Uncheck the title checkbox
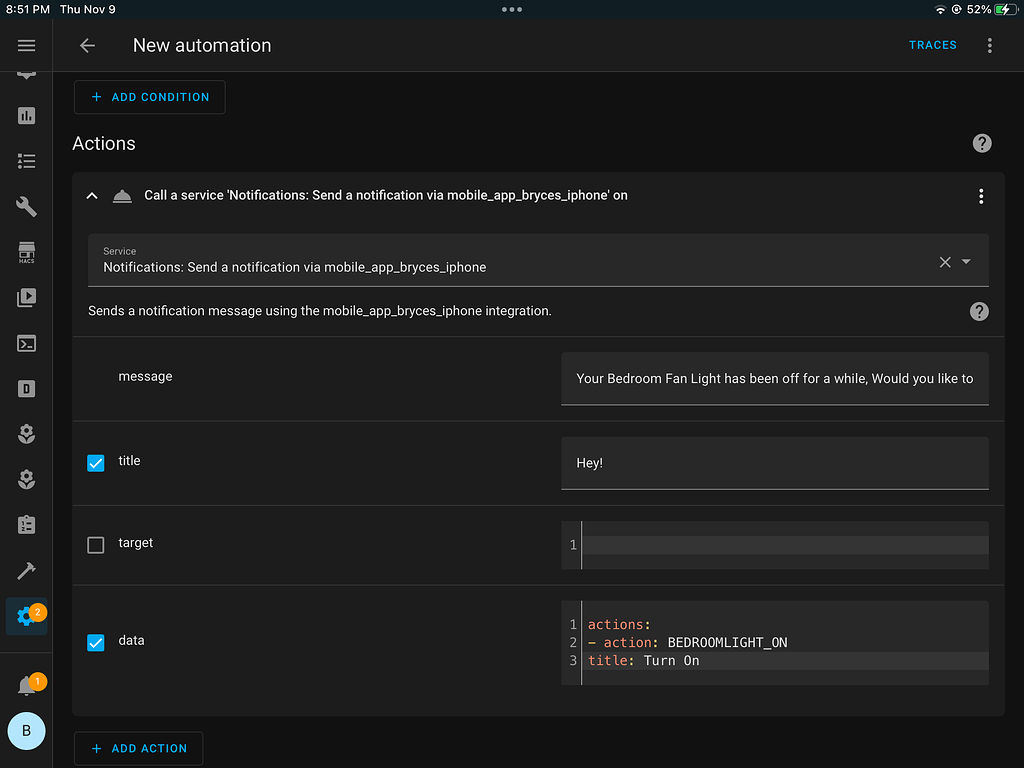Image resolution: width=1024 pixels, height=768 pixels. (x=95, y=463)
